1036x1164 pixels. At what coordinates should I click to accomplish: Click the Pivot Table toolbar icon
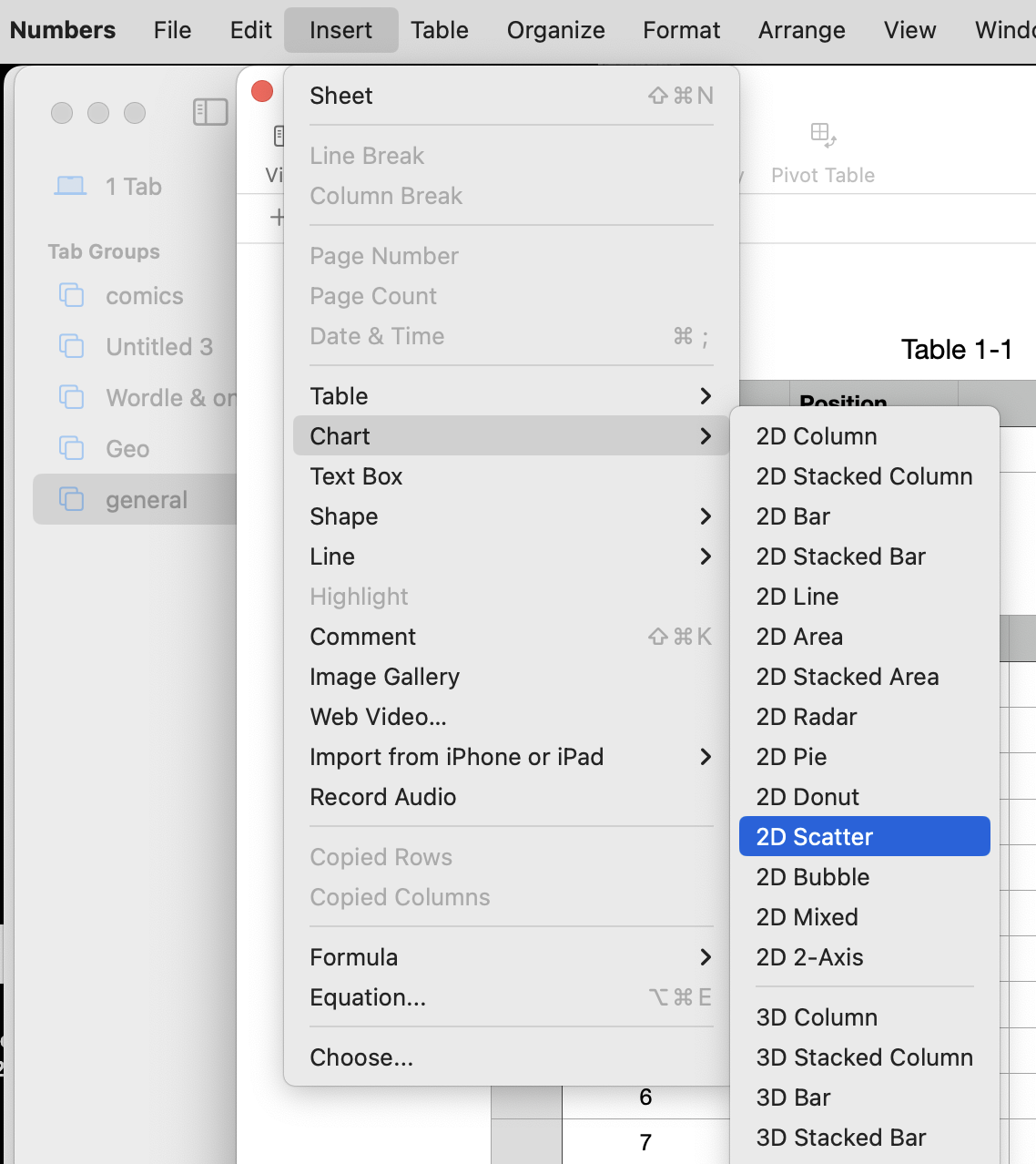tap(823, 136)
